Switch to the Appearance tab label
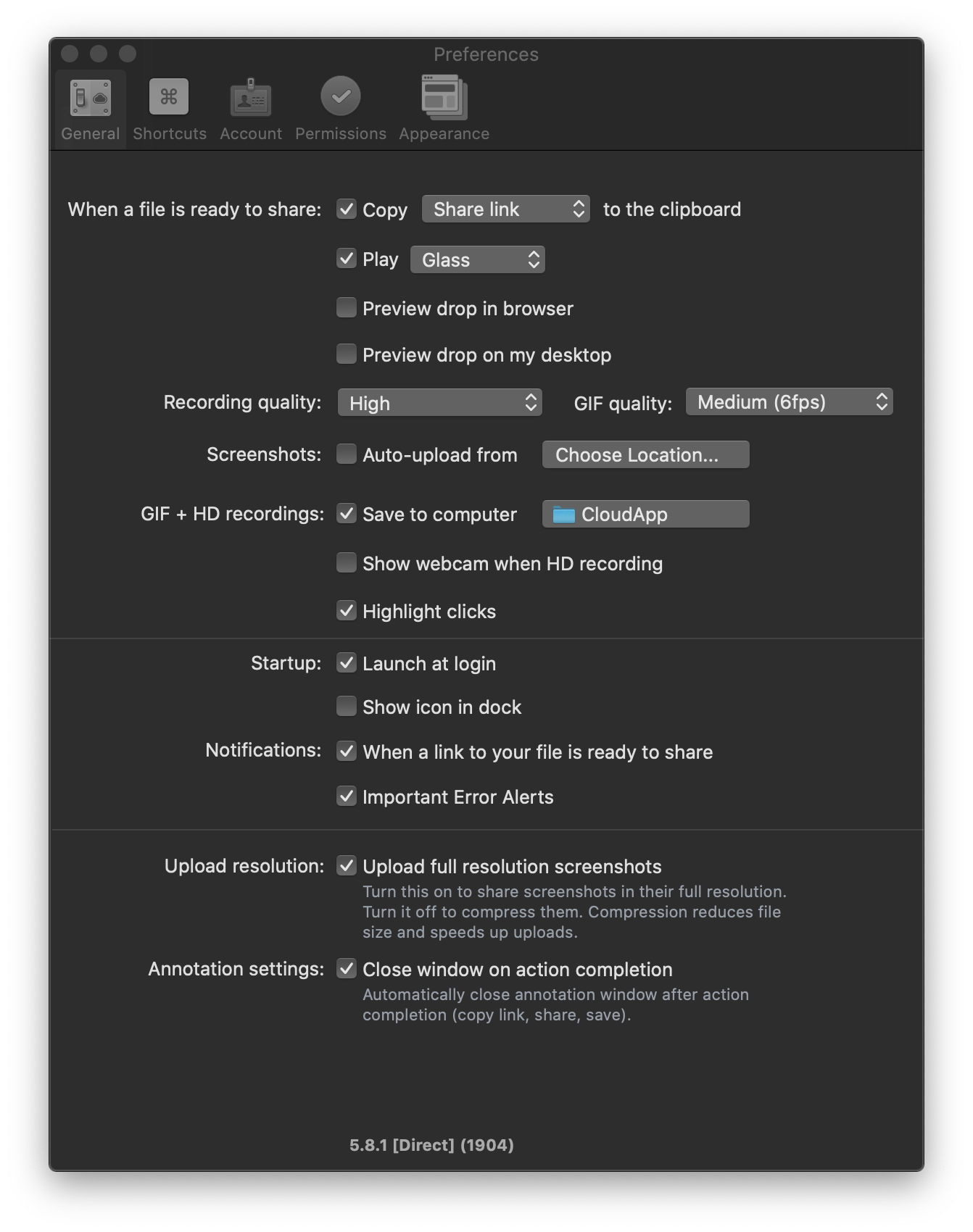 (444, 134)
